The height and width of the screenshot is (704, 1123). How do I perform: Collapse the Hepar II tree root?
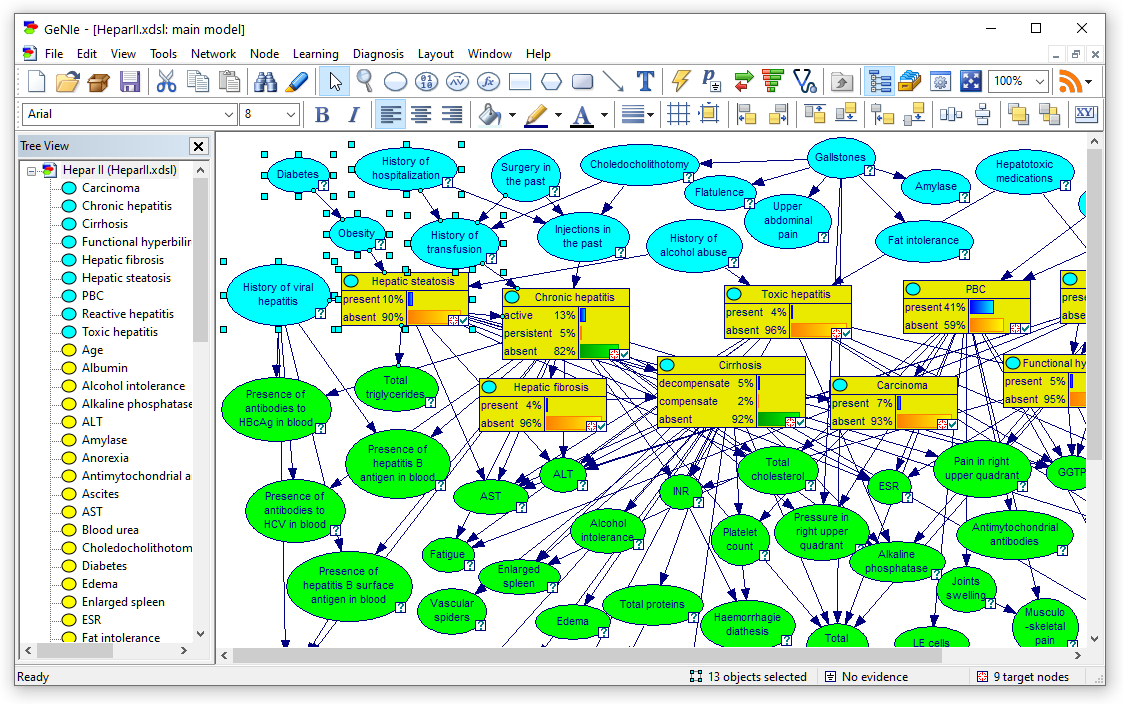click(32, 170)
